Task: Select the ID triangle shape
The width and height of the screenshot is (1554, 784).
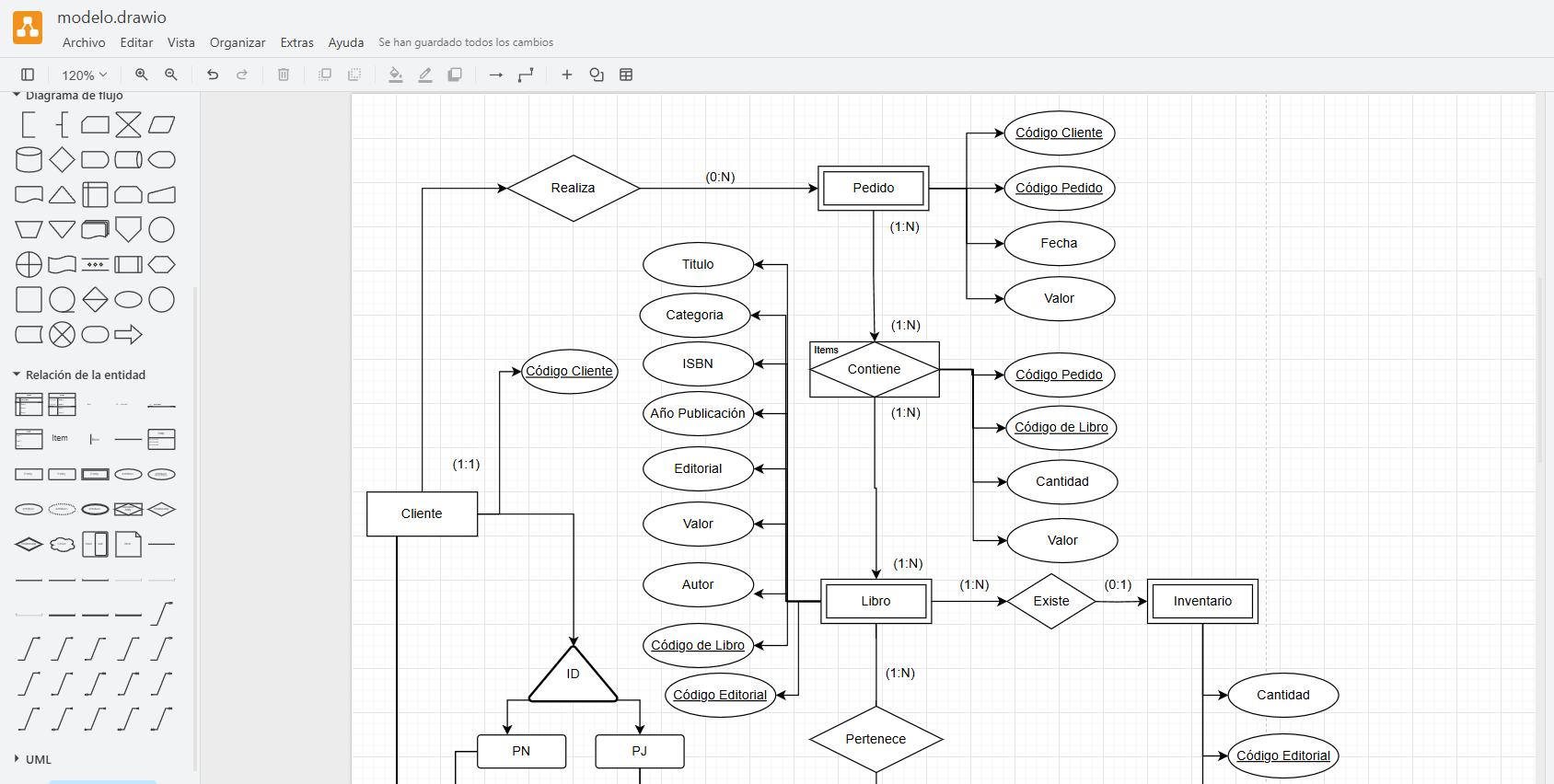Action: (573, 674)
